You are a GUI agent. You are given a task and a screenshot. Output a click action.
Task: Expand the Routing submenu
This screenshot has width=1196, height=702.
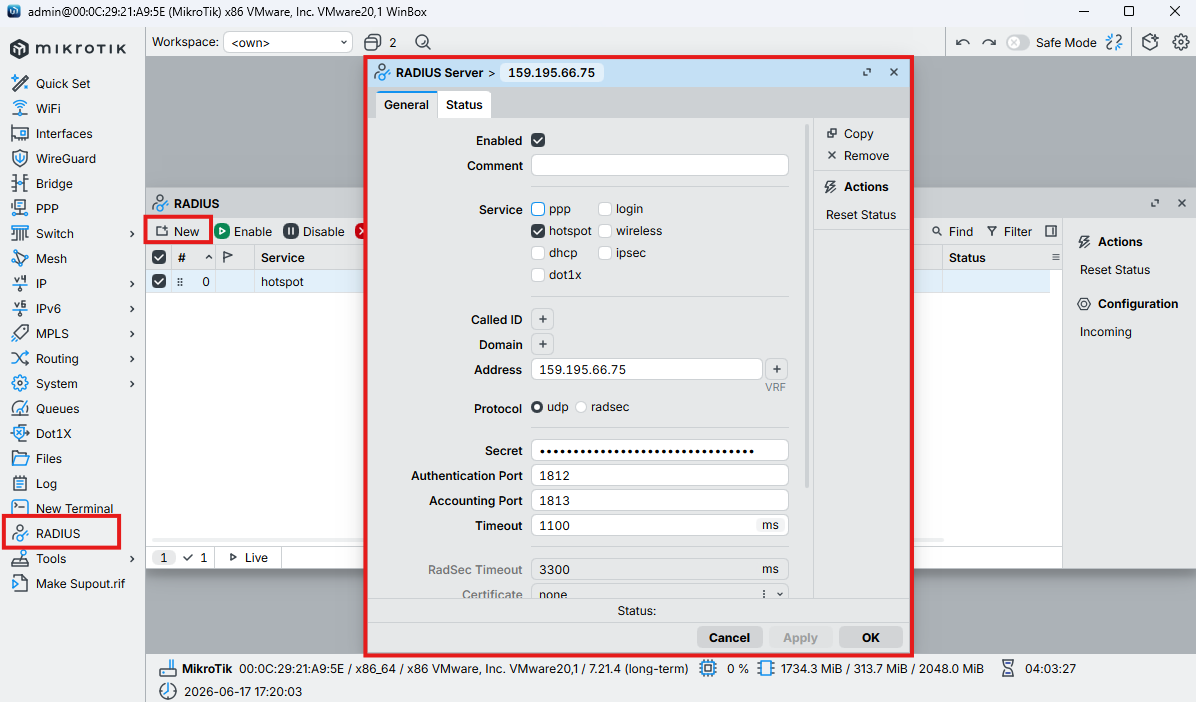(132, 359)
